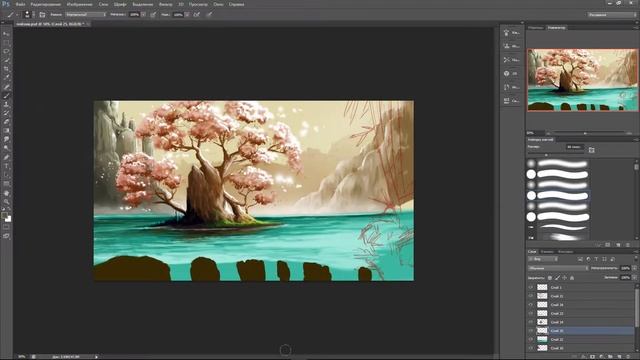
Task: Open the layer Fill arrow in Layers panel
Action: point(634,278)
